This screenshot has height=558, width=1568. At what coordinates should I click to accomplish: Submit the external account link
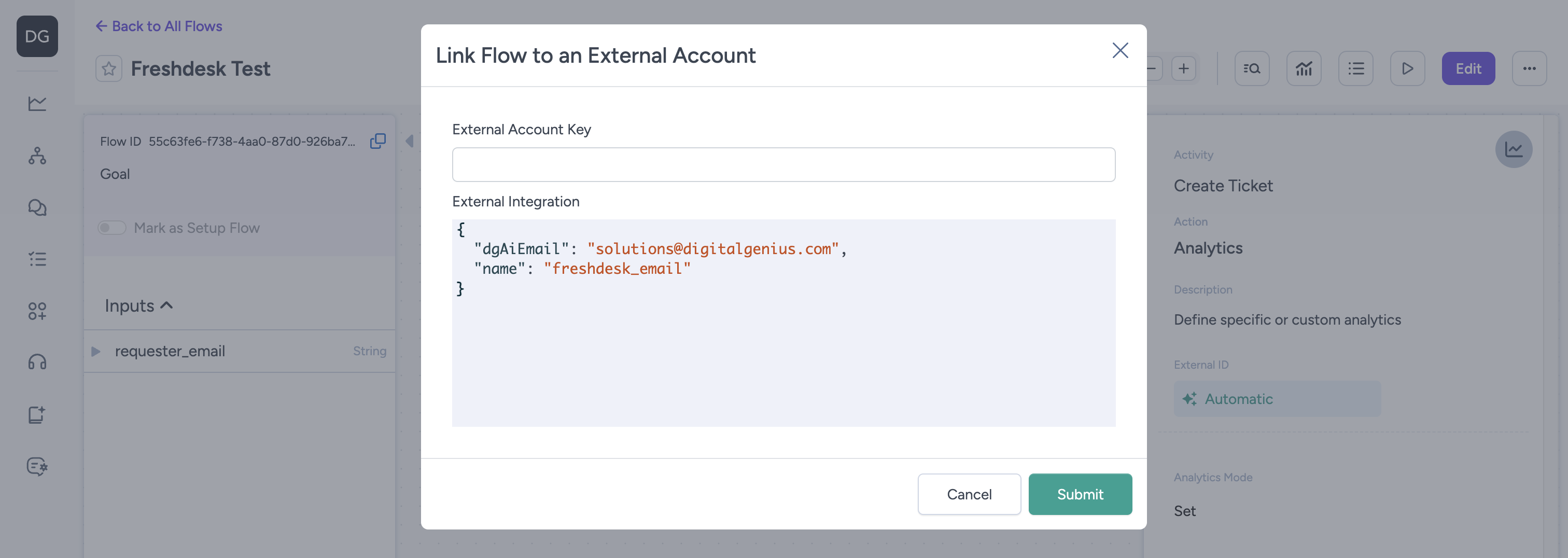(x=1080, y=494)
